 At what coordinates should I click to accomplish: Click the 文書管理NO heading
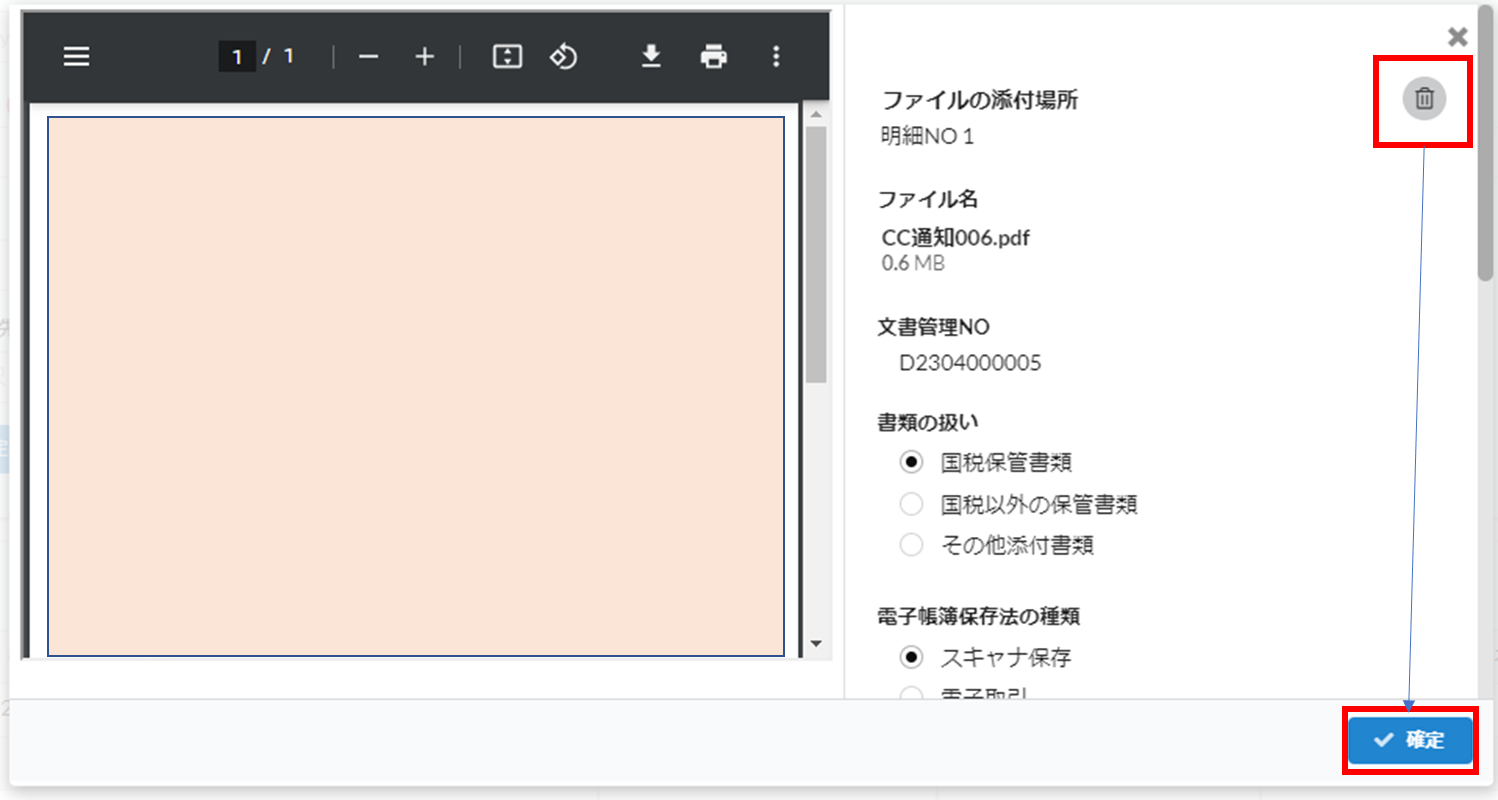click(934, 327)
